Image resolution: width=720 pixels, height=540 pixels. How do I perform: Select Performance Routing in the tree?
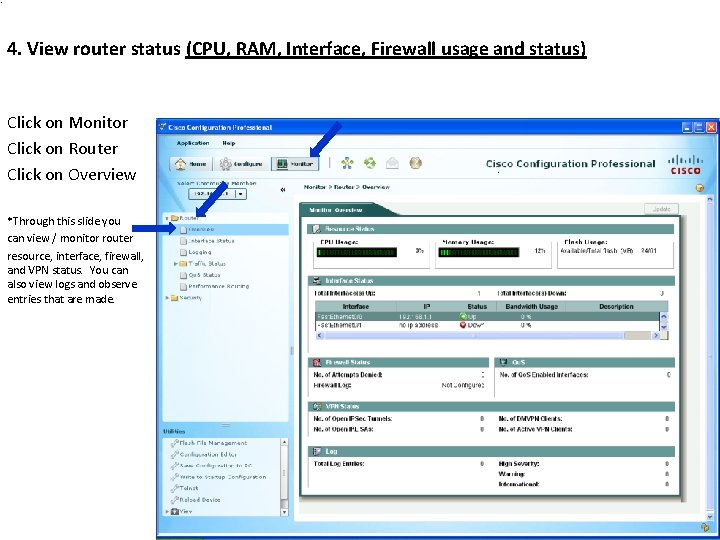pyautogui.click(x=219, y=287)
